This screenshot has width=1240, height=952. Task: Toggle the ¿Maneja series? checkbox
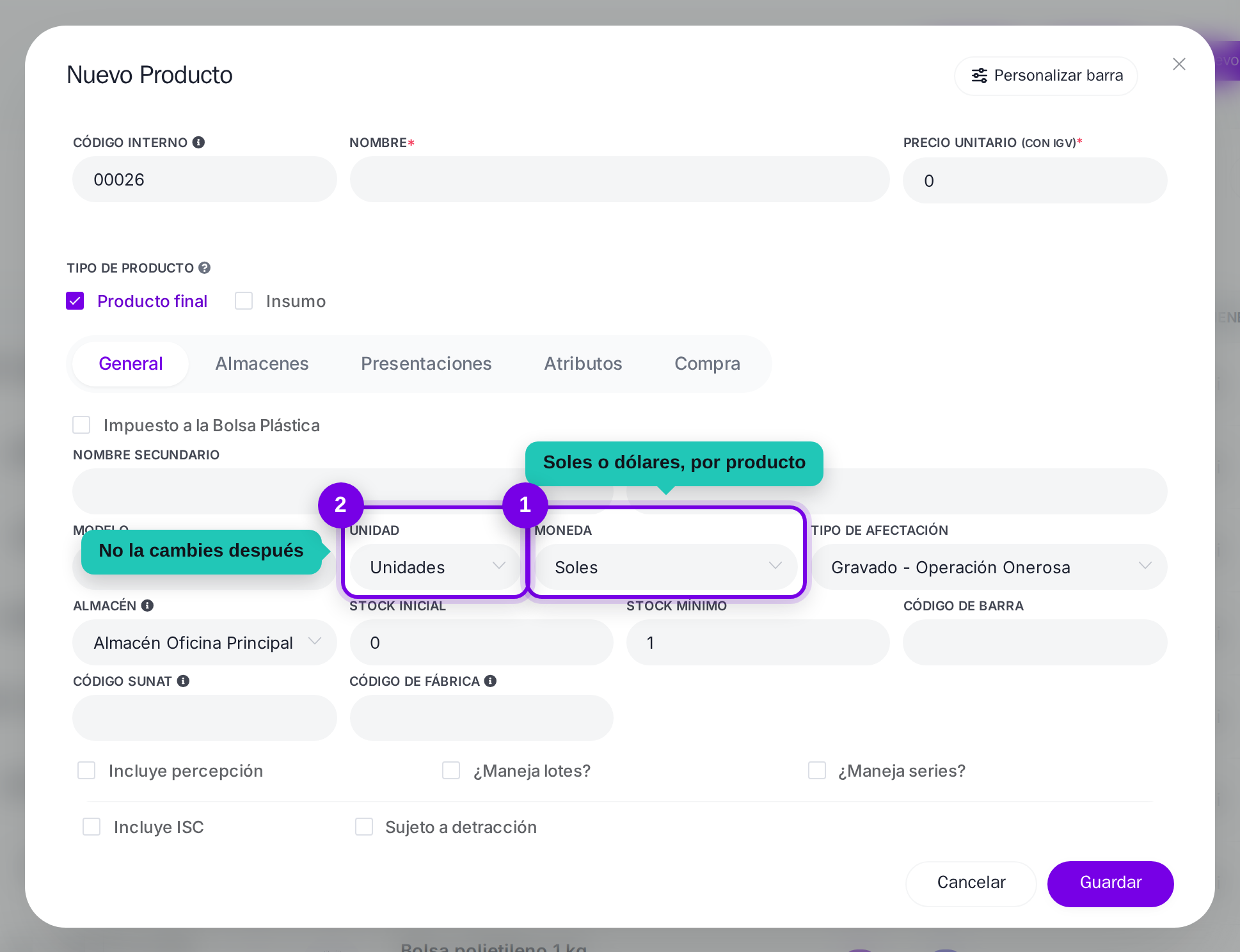point(817,770)
